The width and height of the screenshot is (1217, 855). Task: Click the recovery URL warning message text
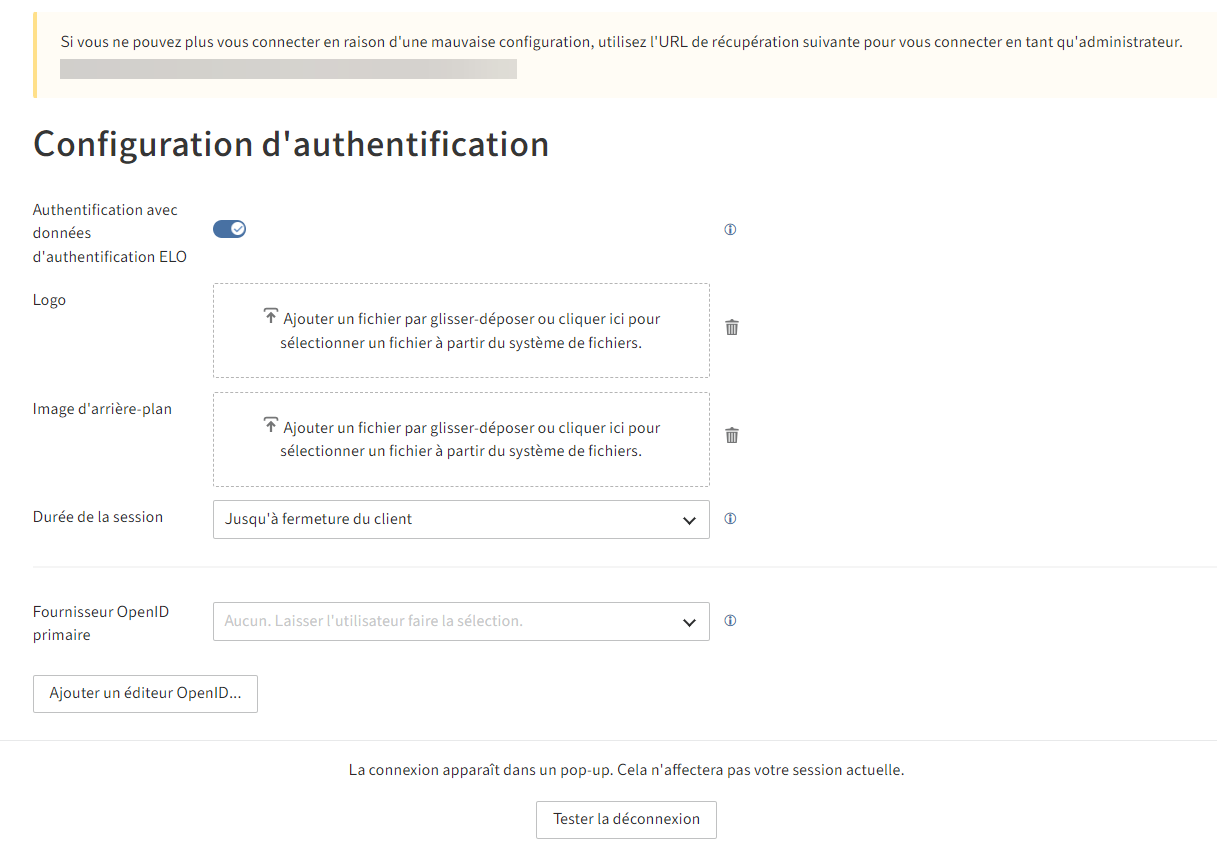tap(621, 42)
